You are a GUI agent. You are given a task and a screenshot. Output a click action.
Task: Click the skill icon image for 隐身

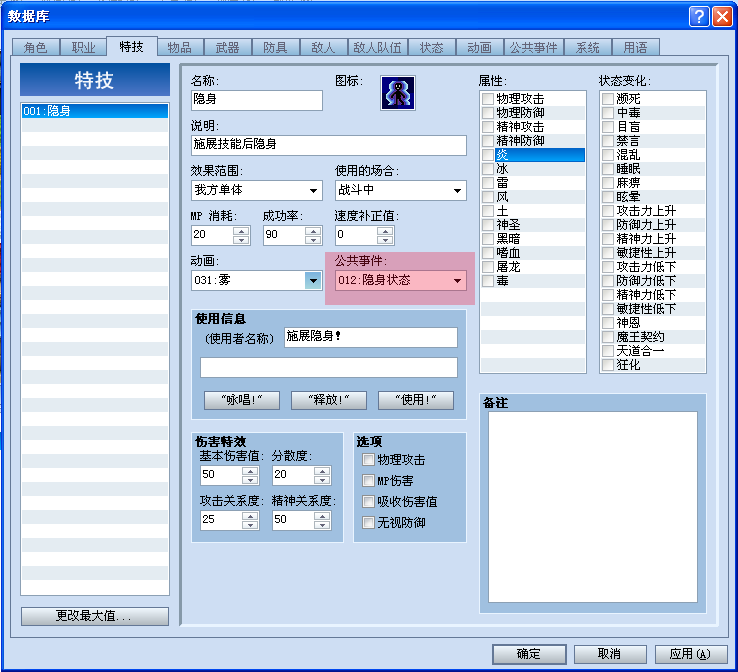point(398,93)
